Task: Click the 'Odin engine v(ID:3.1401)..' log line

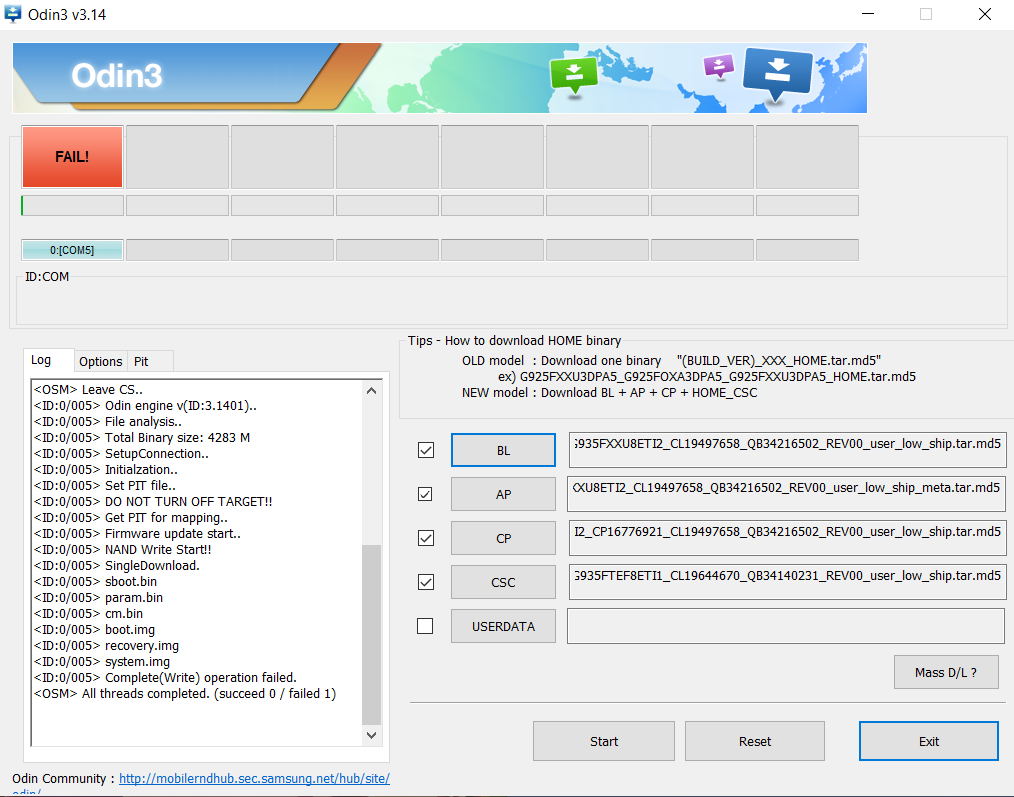Action: coord(146,406)
